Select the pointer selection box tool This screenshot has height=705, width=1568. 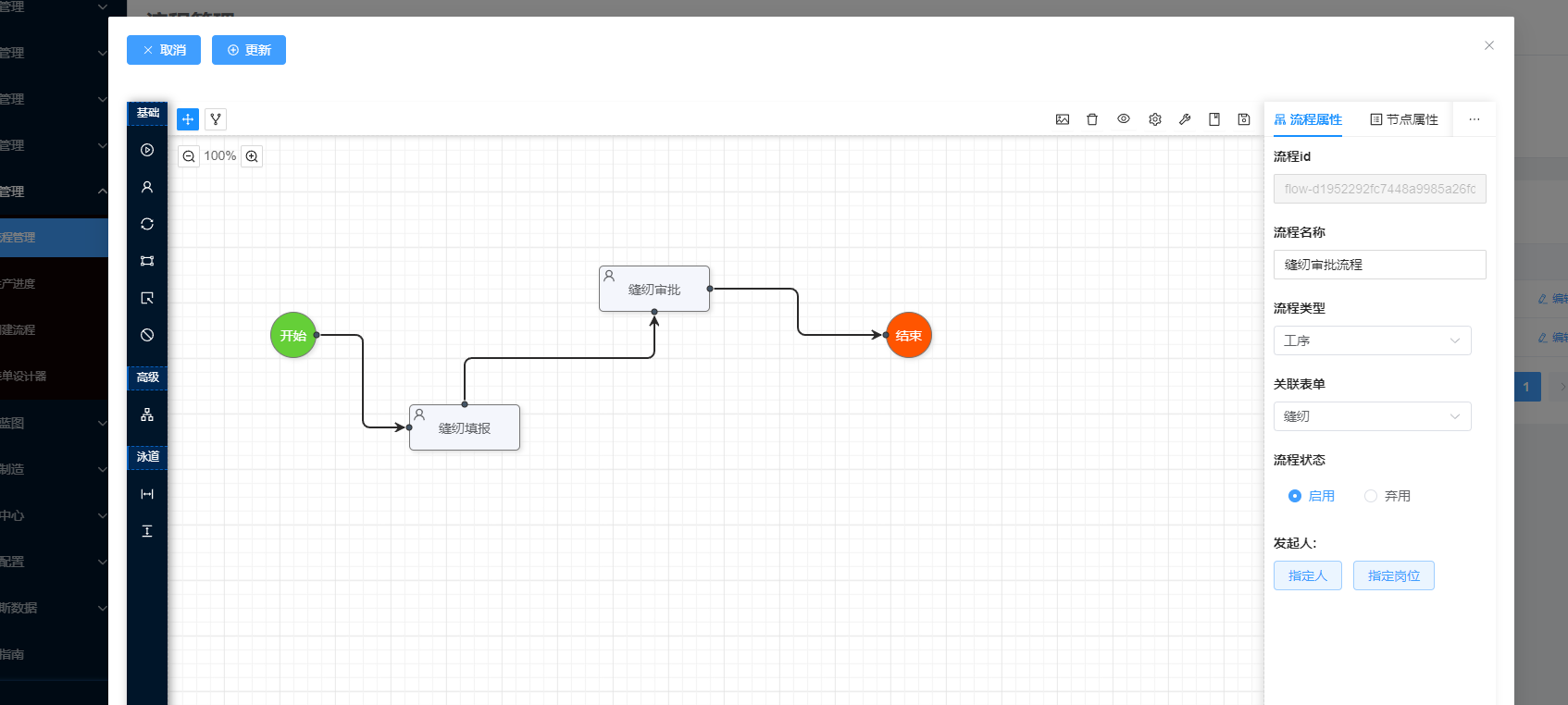point(147,298)
